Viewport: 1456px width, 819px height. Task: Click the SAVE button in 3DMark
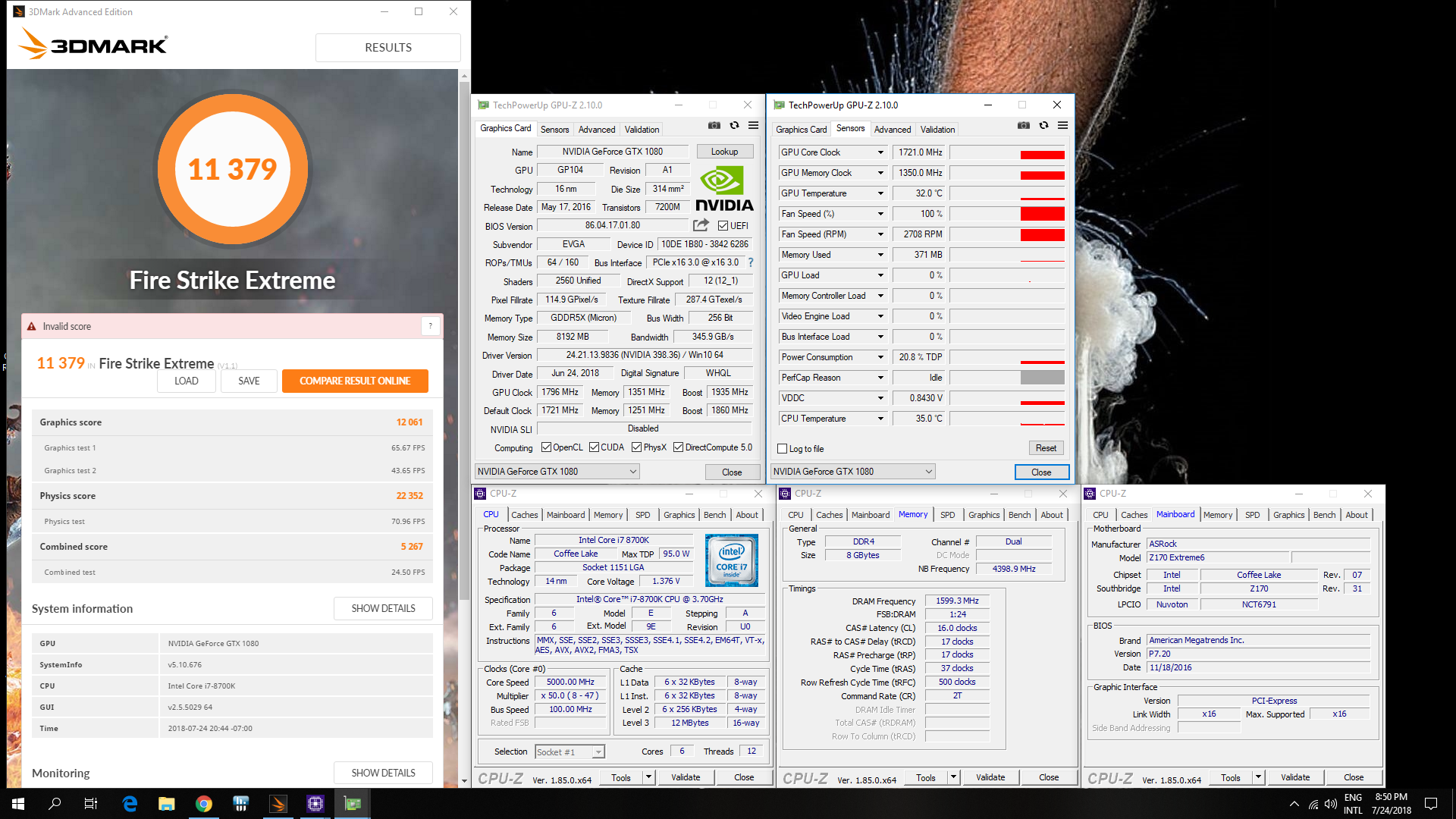click(249, 381)
